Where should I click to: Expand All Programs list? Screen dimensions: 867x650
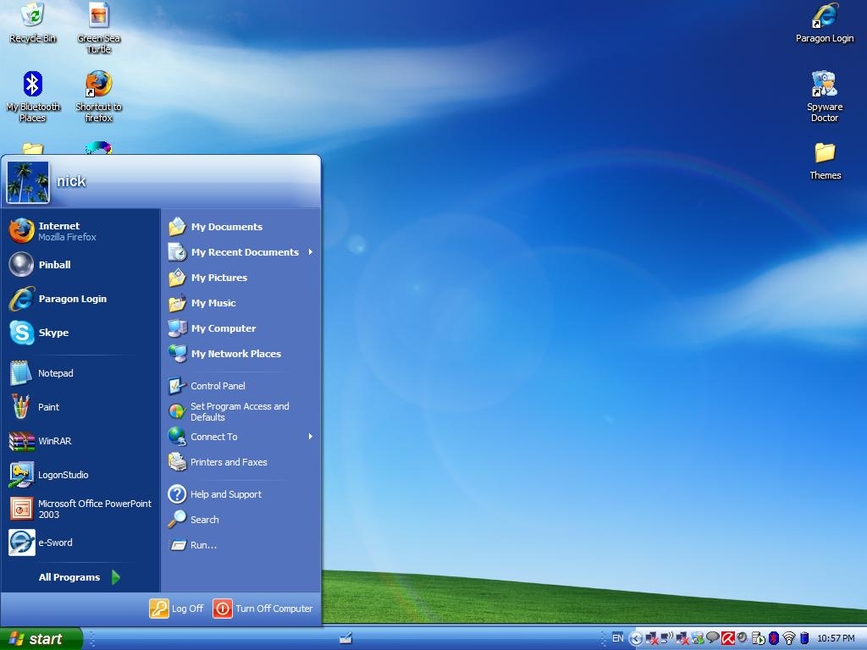pyautogui.click(x=80, y=577)
